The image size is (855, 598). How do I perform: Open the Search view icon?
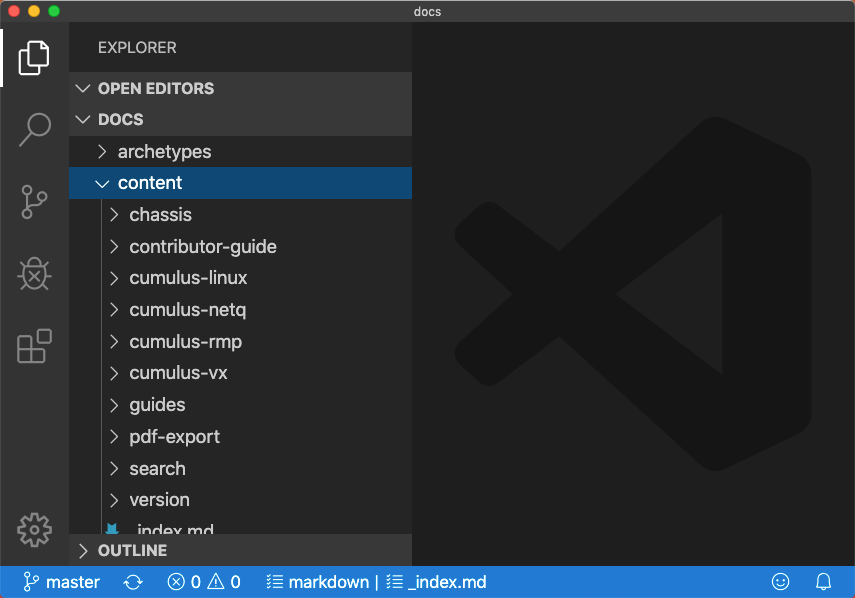34,129
